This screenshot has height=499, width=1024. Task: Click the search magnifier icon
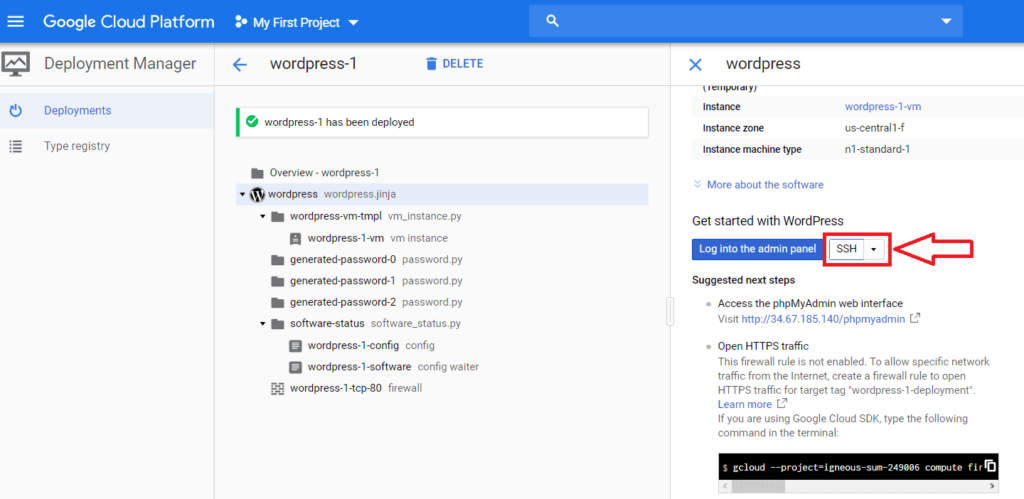pyautogui.click(x=552, y=22)
